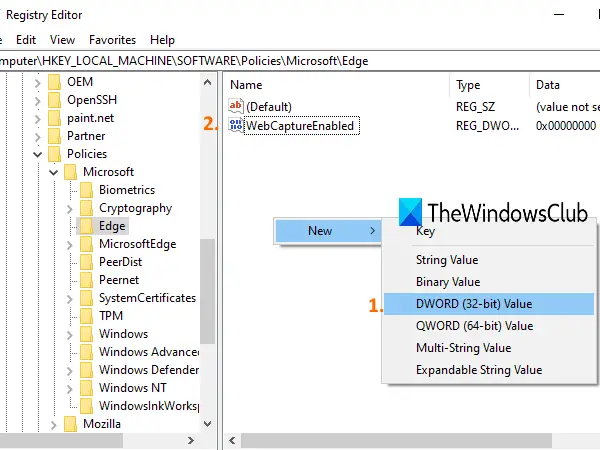Click values pane scroll left arrow

tap(232, 441)
